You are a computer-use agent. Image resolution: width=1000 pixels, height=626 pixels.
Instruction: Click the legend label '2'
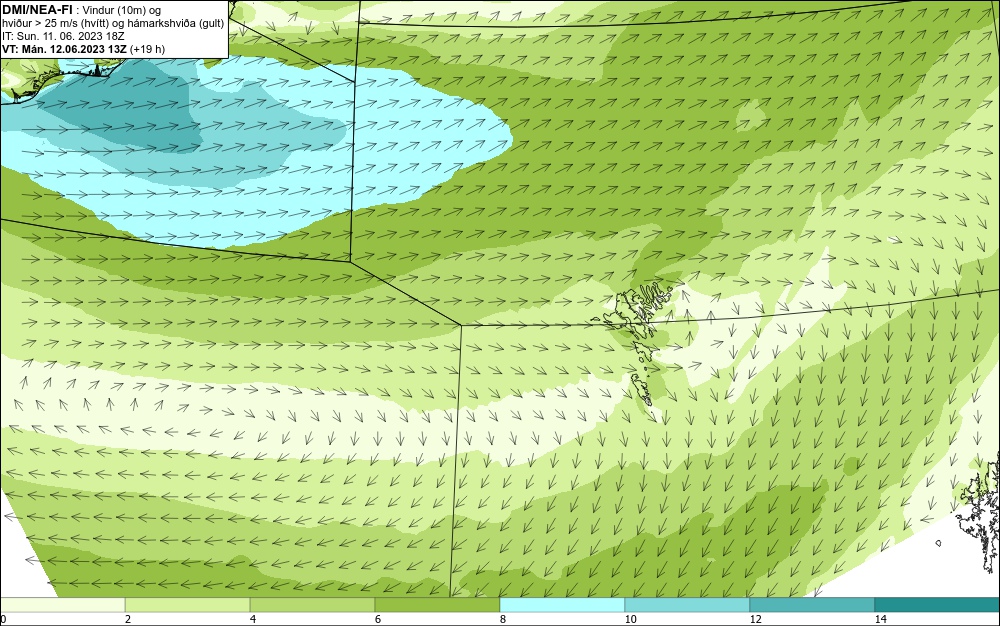tap(128, 620)
